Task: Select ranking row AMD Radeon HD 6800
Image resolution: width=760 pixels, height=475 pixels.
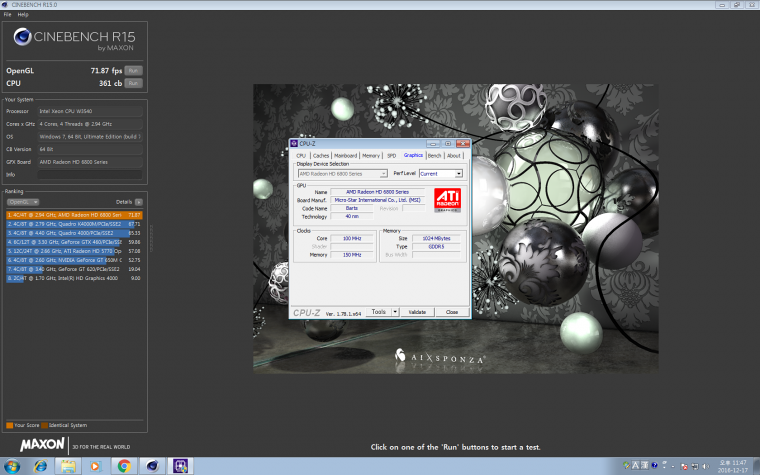Action: [74, 215]
